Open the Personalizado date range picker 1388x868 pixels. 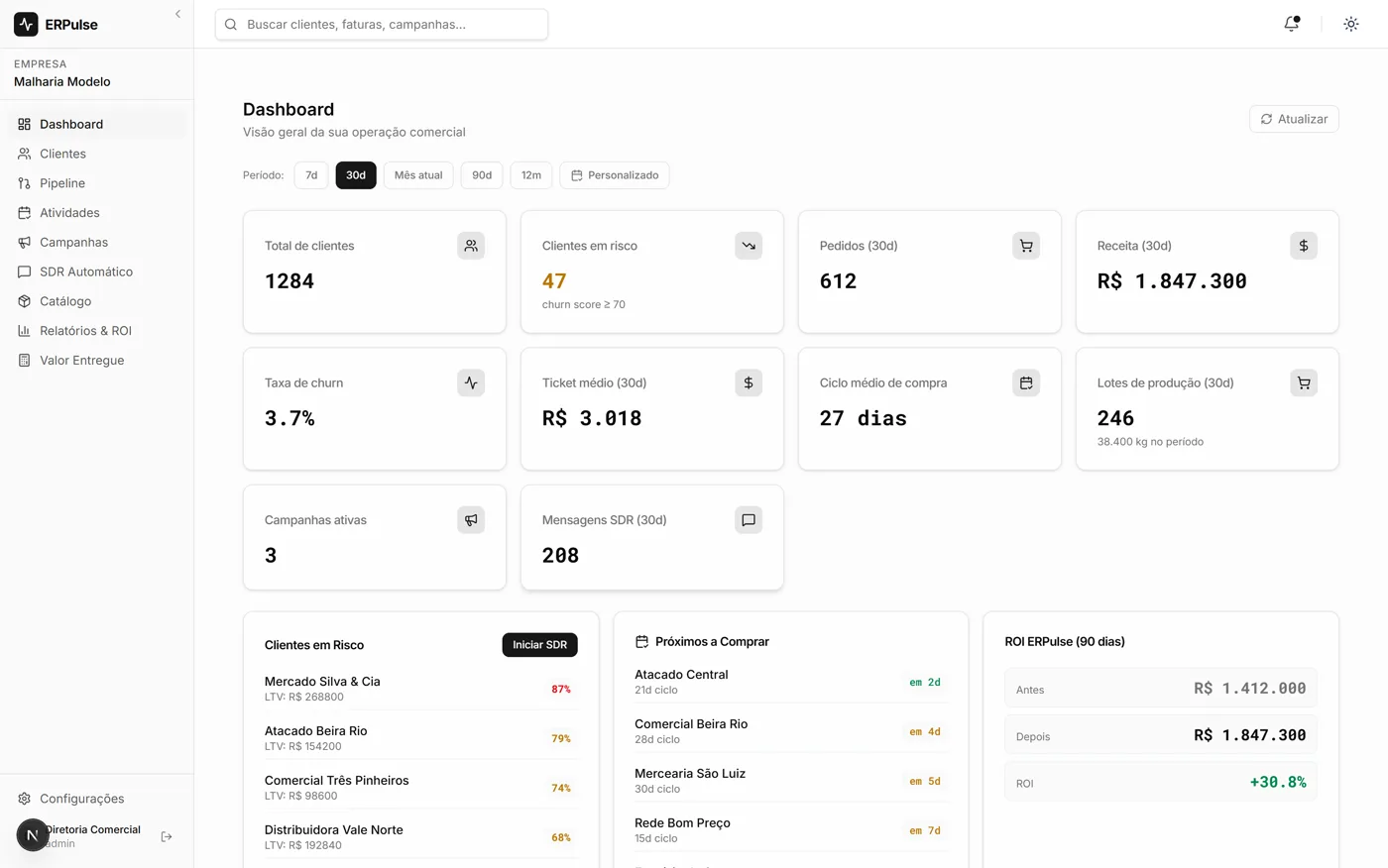click(615, 175)
